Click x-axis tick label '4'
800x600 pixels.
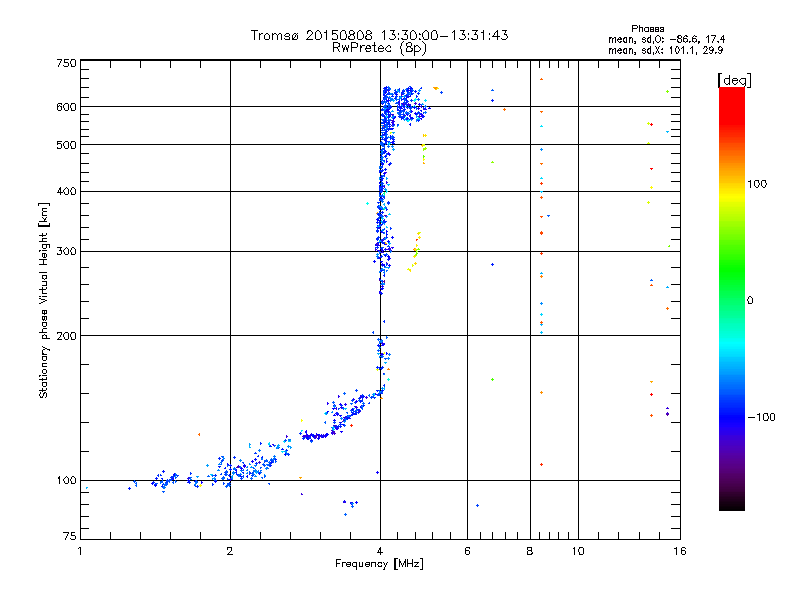pos(380,551)
